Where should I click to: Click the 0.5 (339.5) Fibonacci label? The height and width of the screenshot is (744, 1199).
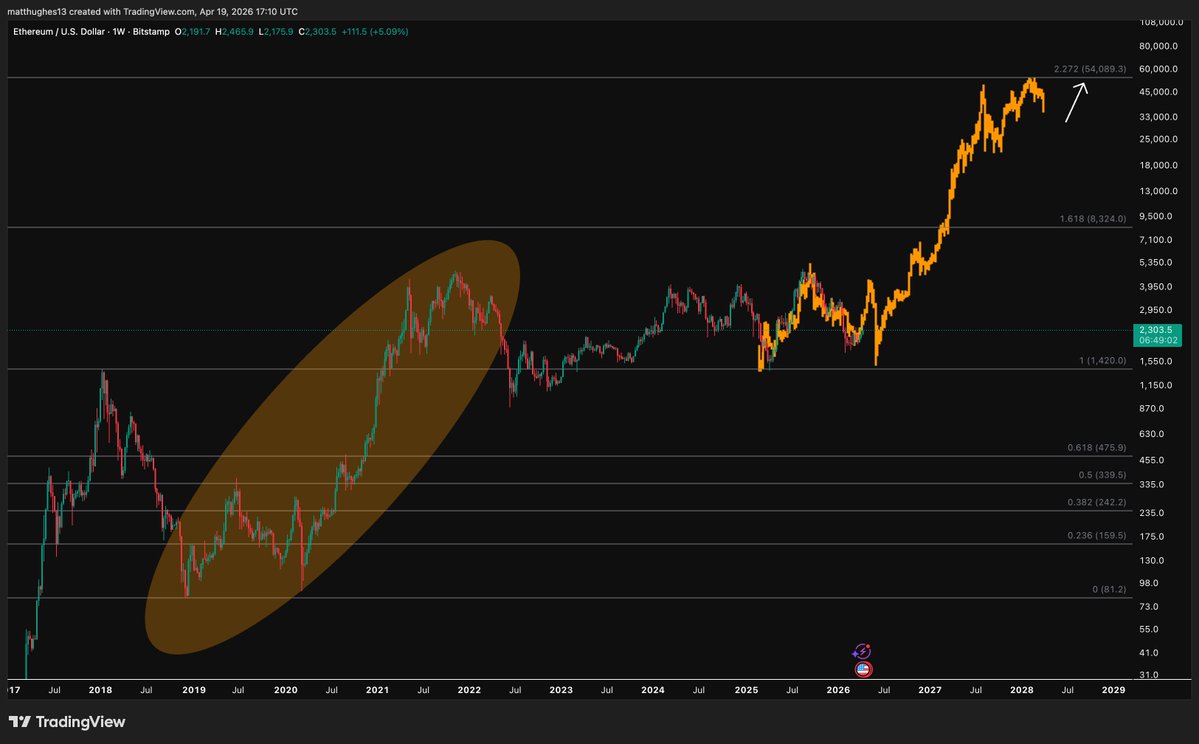point(1101,475)
